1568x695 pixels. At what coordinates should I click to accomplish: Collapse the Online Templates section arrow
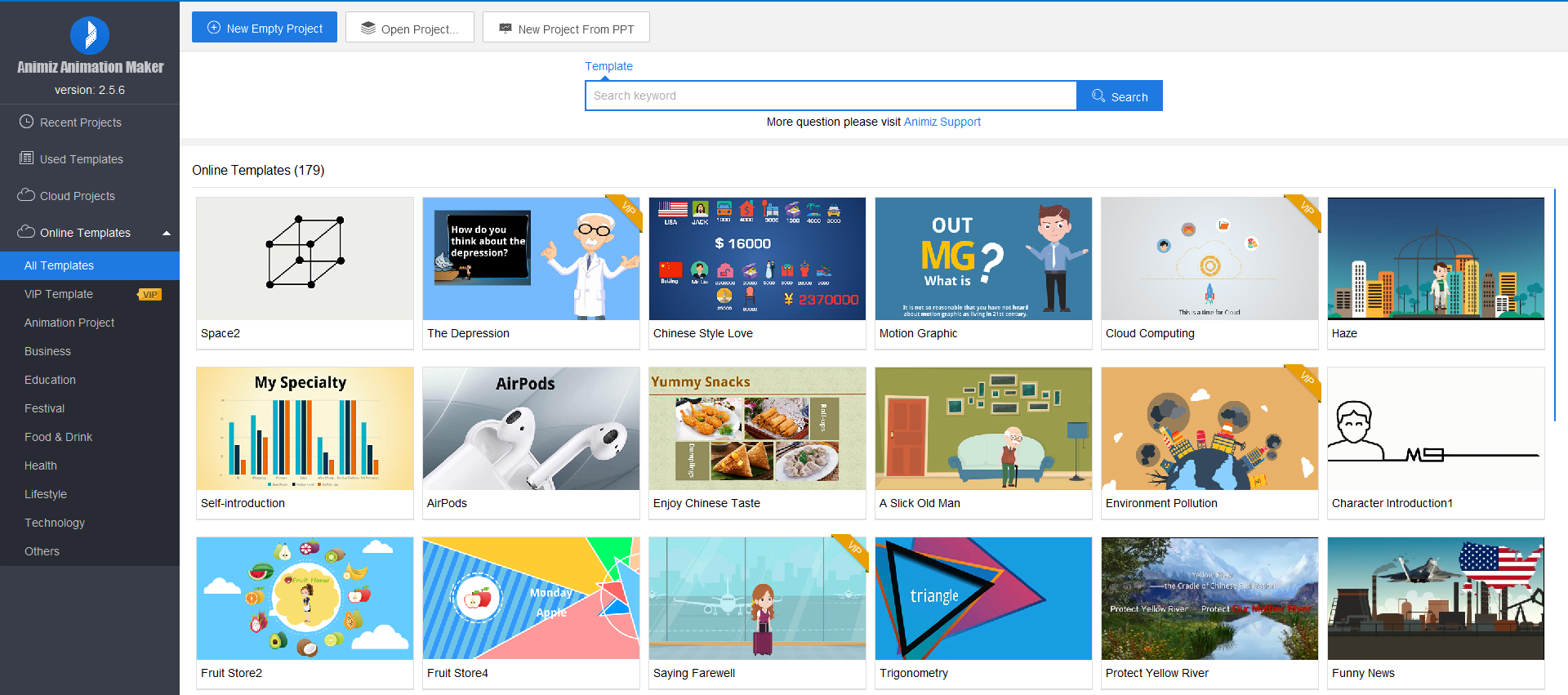[x=167, y=233]
